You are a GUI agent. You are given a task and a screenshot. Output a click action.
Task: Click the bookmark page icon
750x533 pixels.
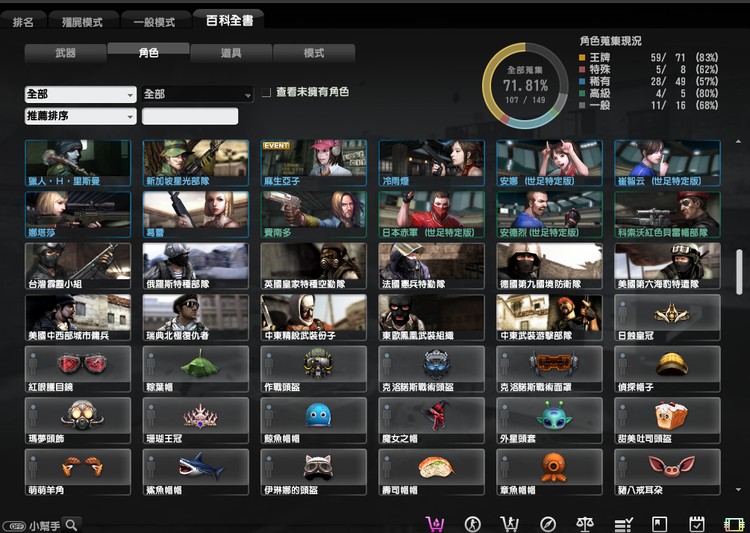coord(660,524)
